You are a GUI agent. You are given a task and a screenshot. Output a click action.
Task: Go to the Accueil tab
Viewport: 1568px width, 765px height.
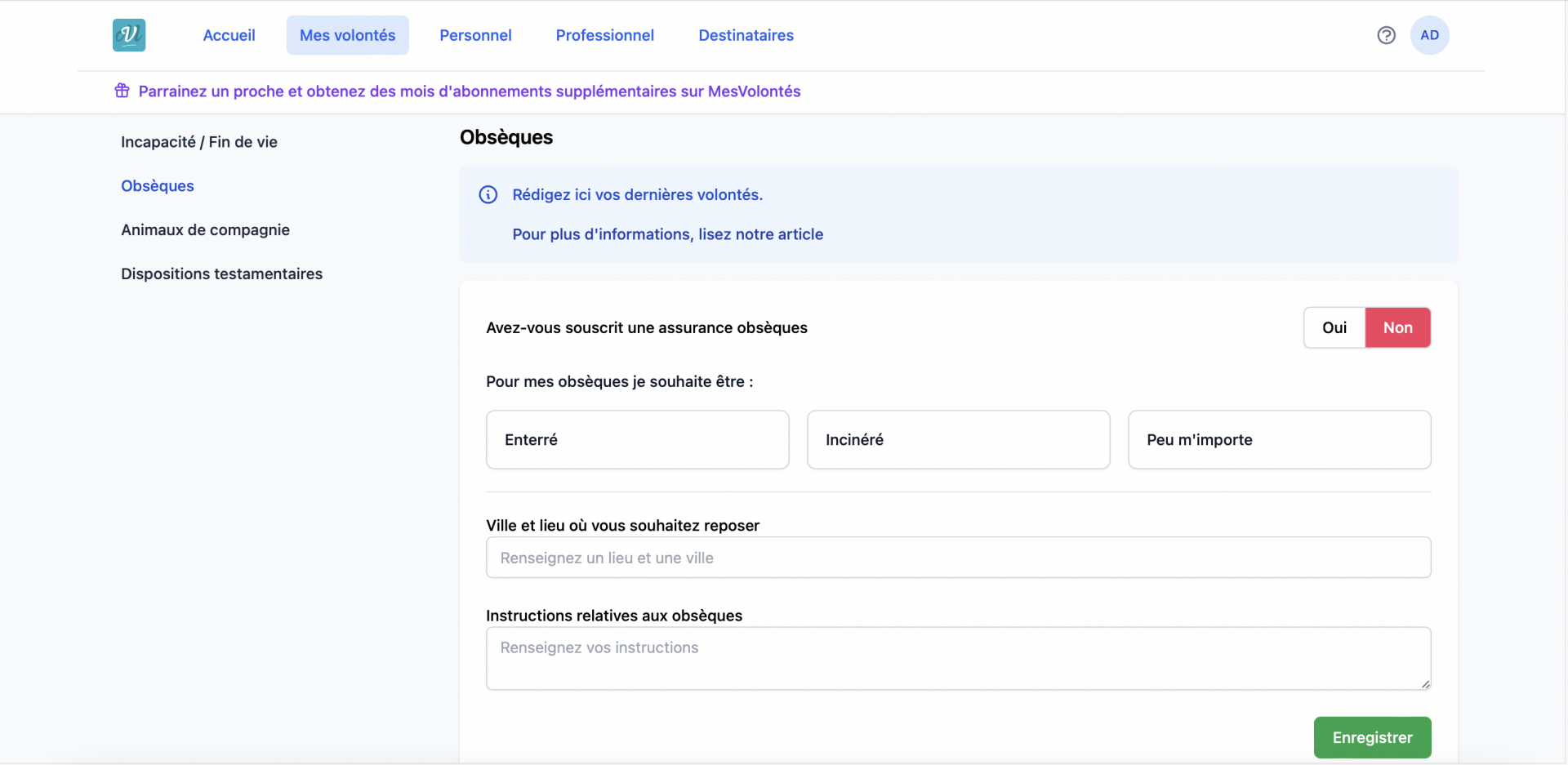[x=229, y=35]
